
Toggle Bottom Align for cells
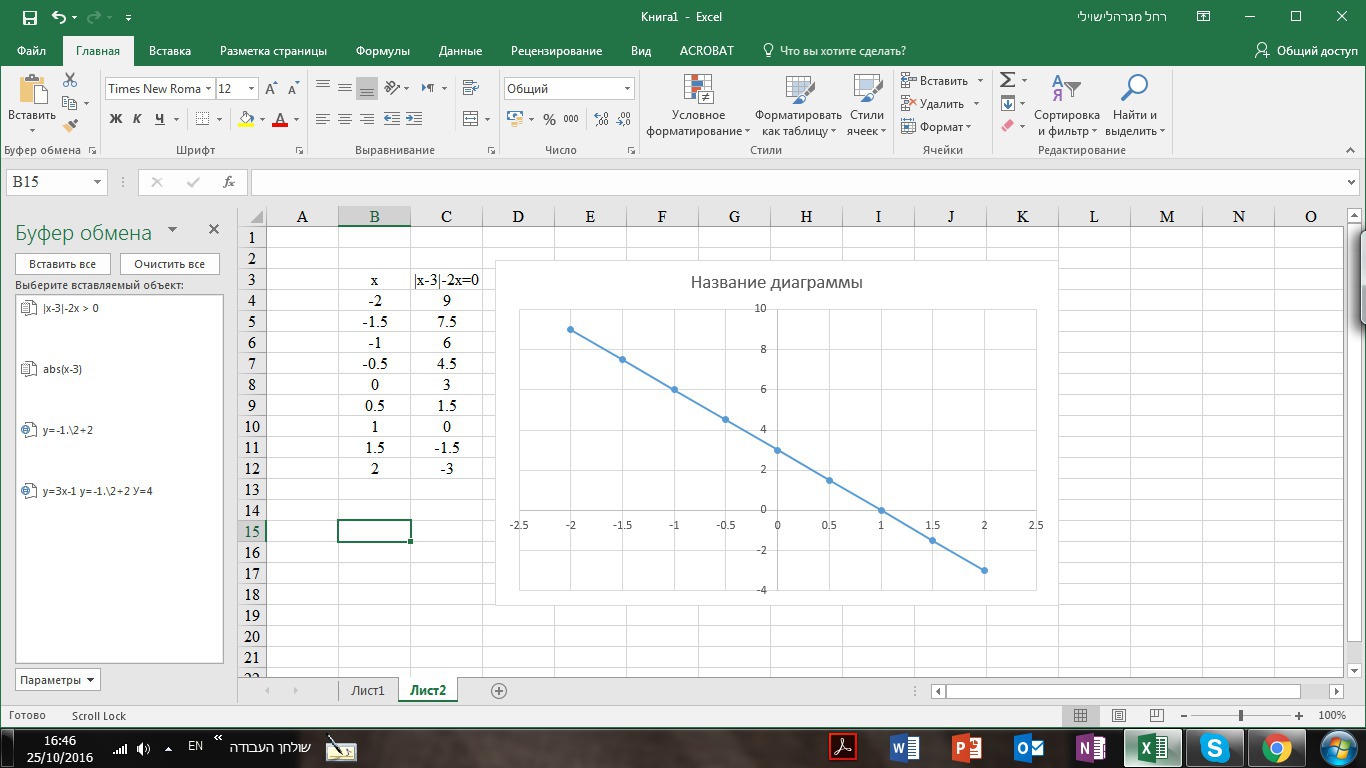[367, 88]
